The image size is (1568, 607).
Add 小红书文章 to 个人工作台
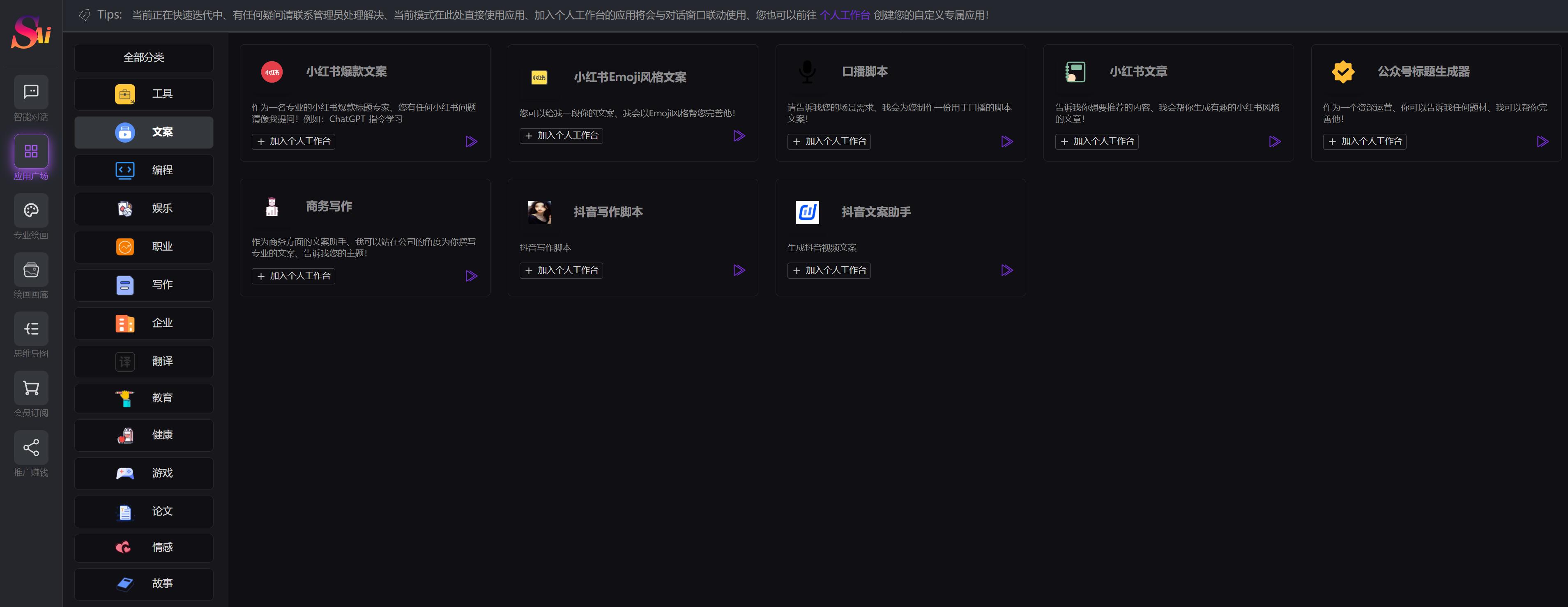pyautogui.click(x=1097, y=141)
